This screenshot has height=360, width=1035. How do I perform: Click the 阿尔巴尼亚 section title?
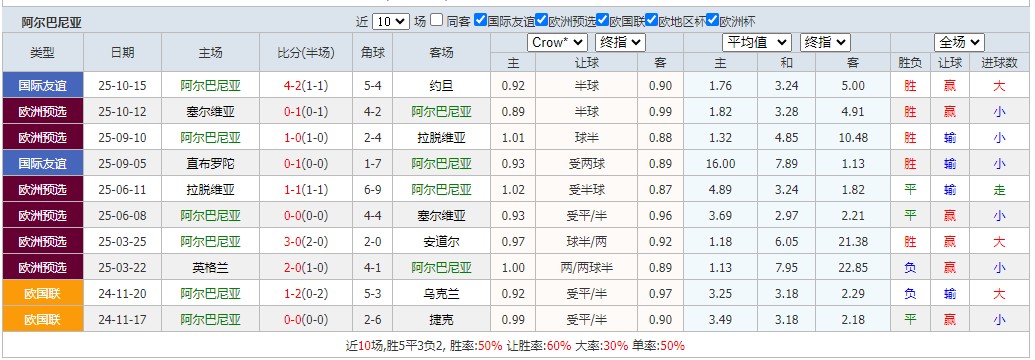(x=51, y=22)
